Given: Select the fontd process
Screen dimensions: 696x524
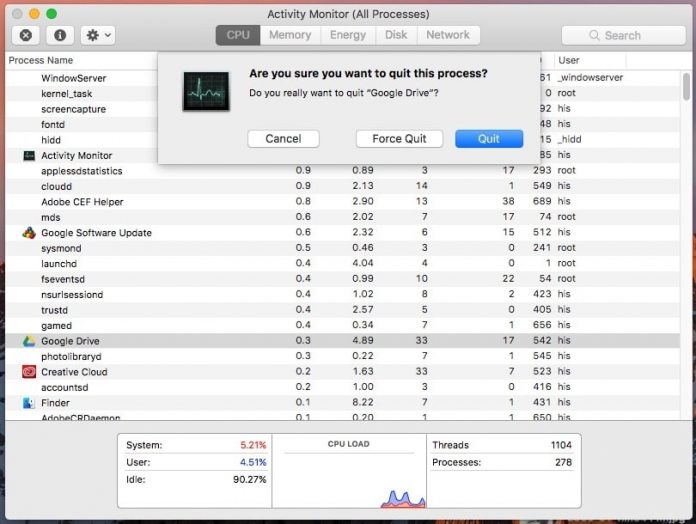Looking at the screenshot, I should (x=53, y=125).
